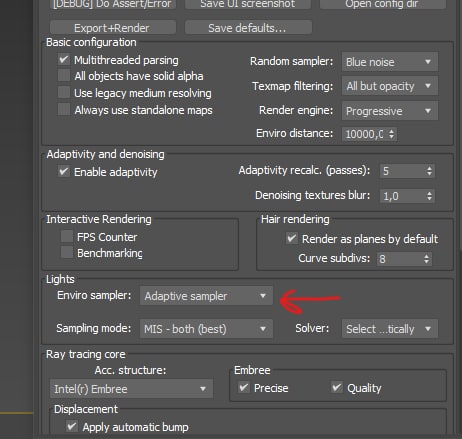Click the Save UI screenshot button
Viewport: 462px width, 439px height.
pos(248,4)
